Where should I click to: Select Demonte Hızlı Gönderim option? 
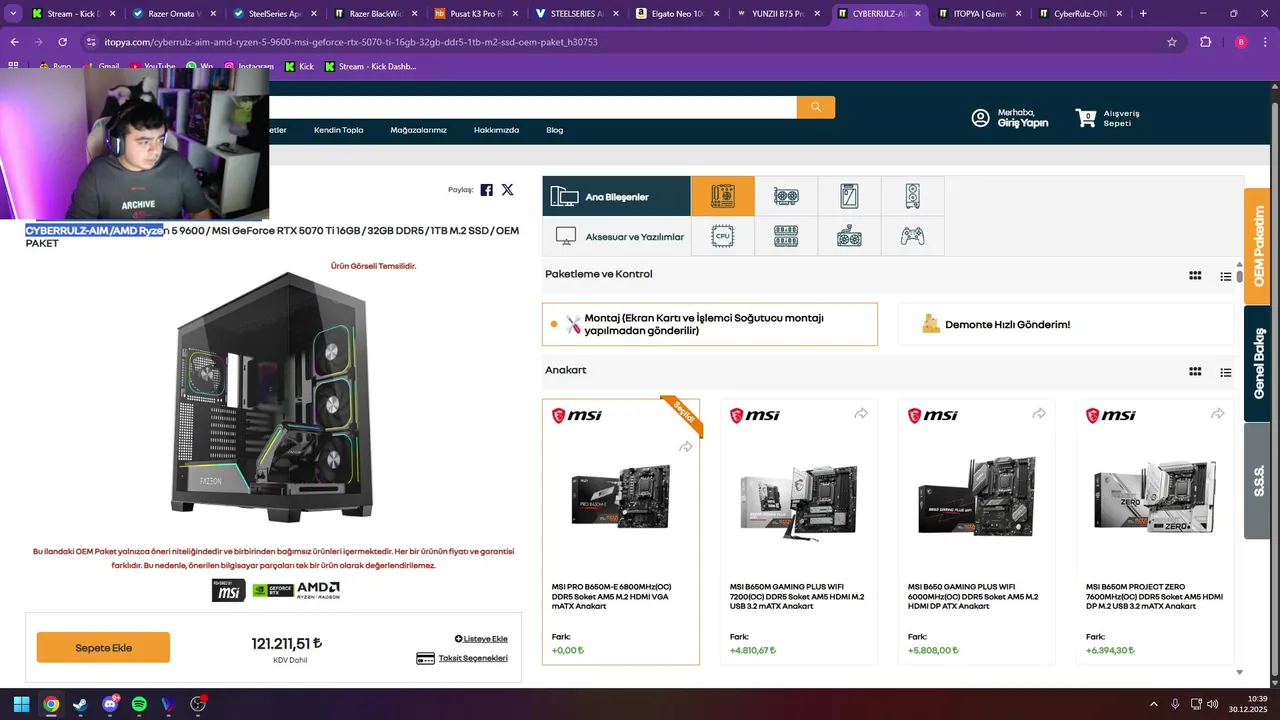[x=1066, y=324]
